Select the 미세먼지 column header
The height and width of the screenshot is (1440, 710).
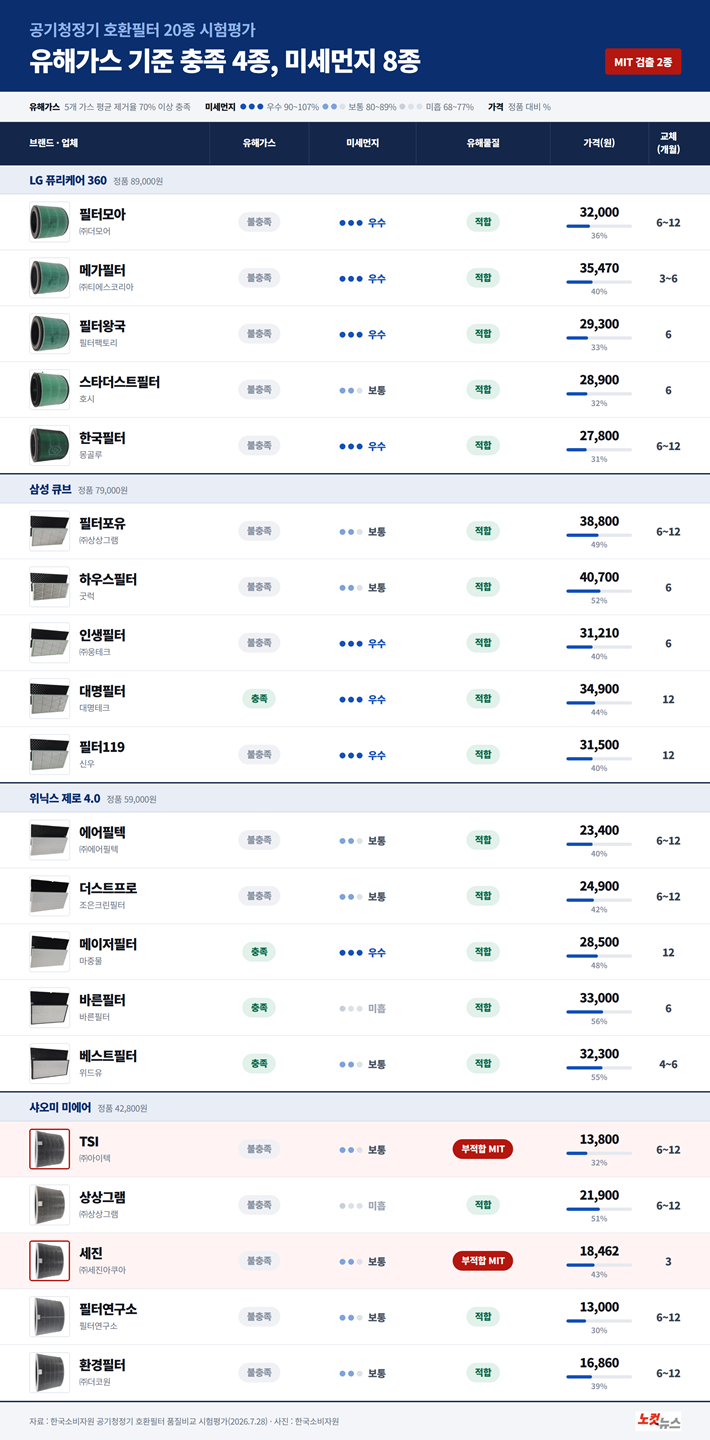tap(362, 143)
